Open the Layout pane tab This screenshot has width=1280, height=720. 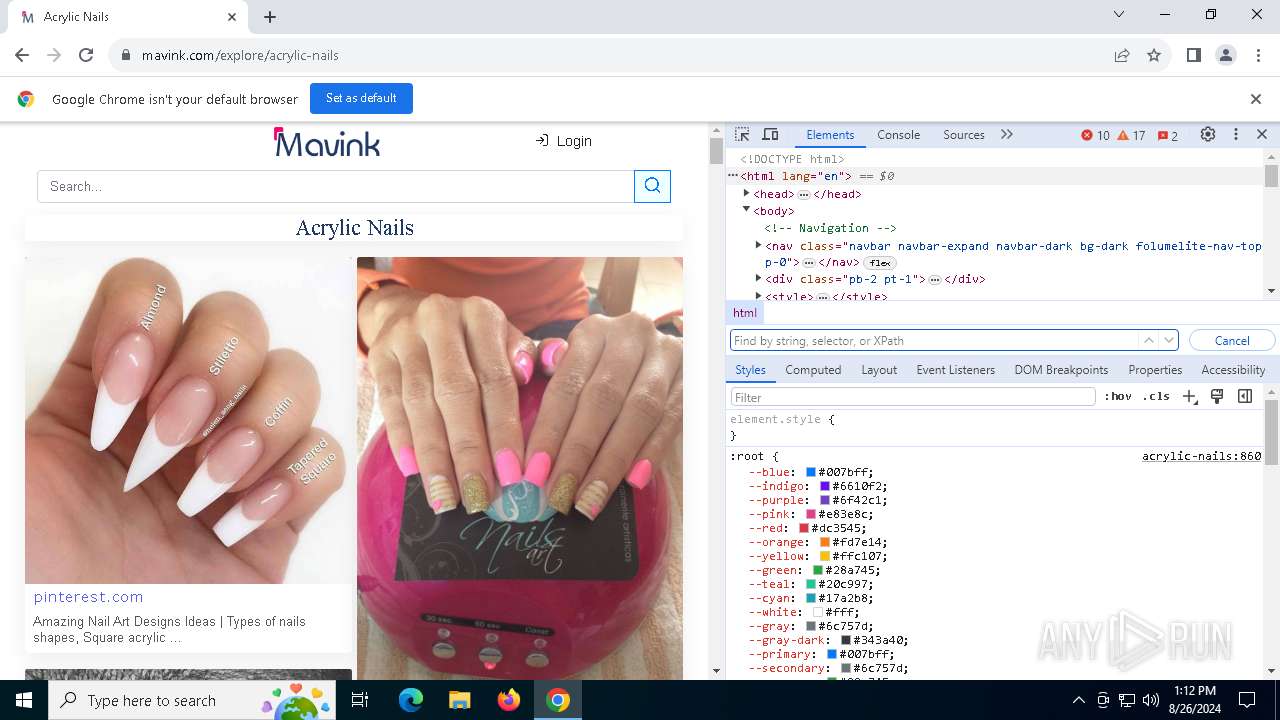(879, 370)
